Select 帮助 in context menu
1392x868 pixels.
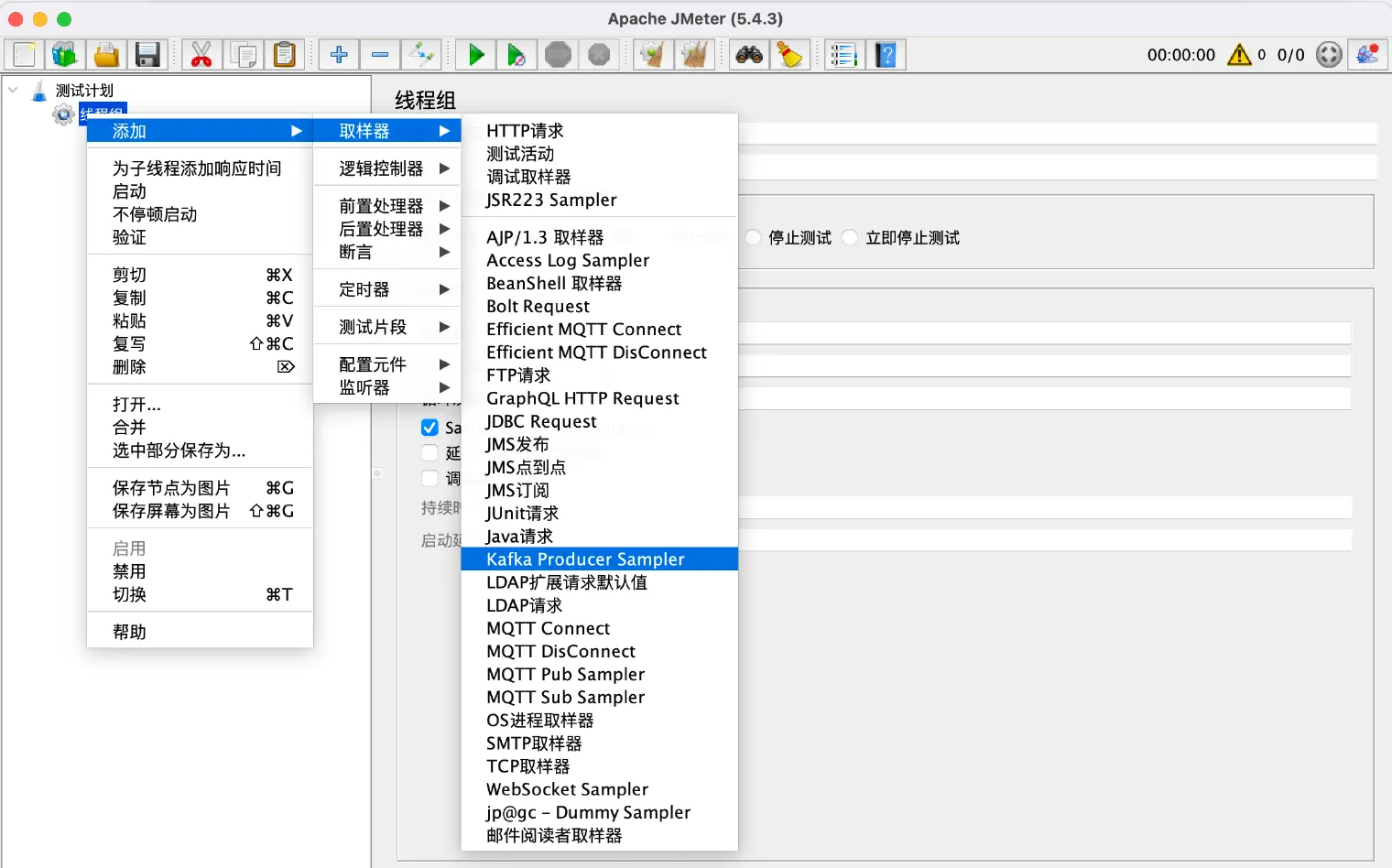point(201,632)
